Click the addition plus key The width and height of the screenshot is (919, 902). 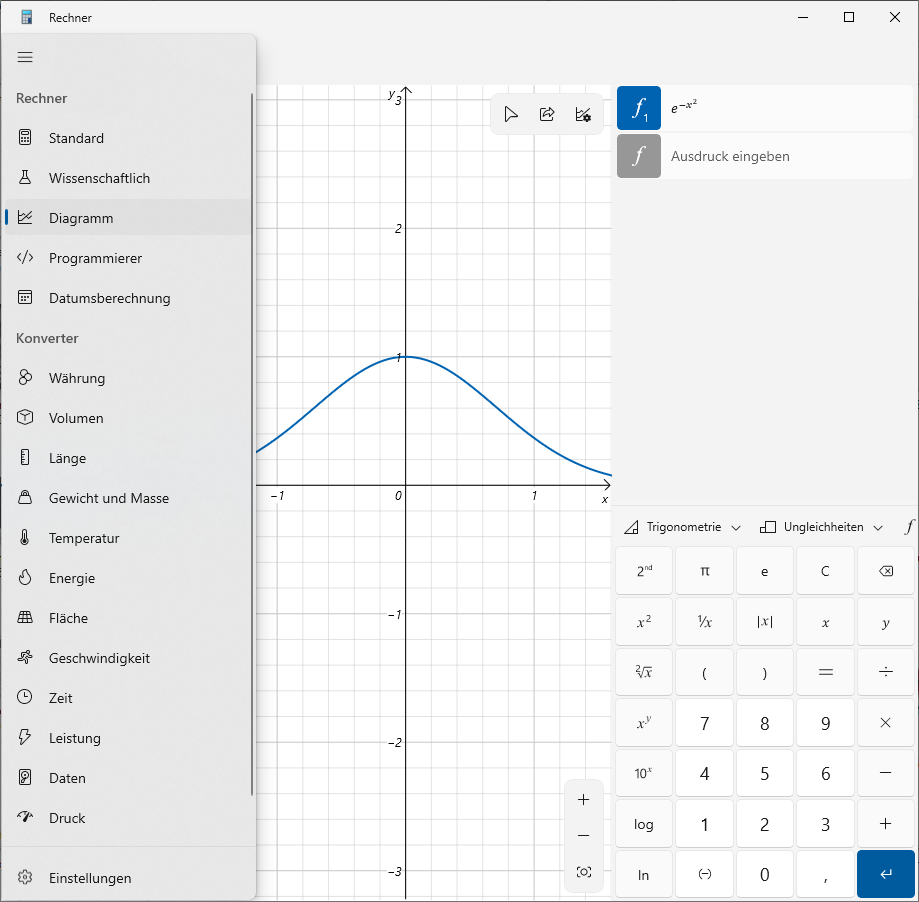[x=886, y=825]
